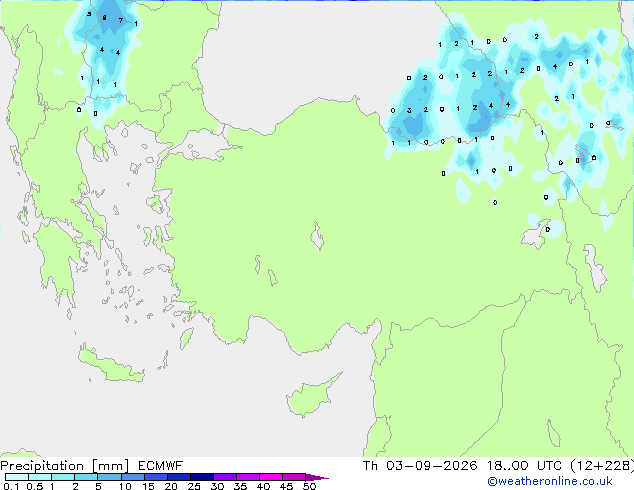Click the "50" legend scale label
The height and width of the screenshot is (490, 634).
(310, 486)
